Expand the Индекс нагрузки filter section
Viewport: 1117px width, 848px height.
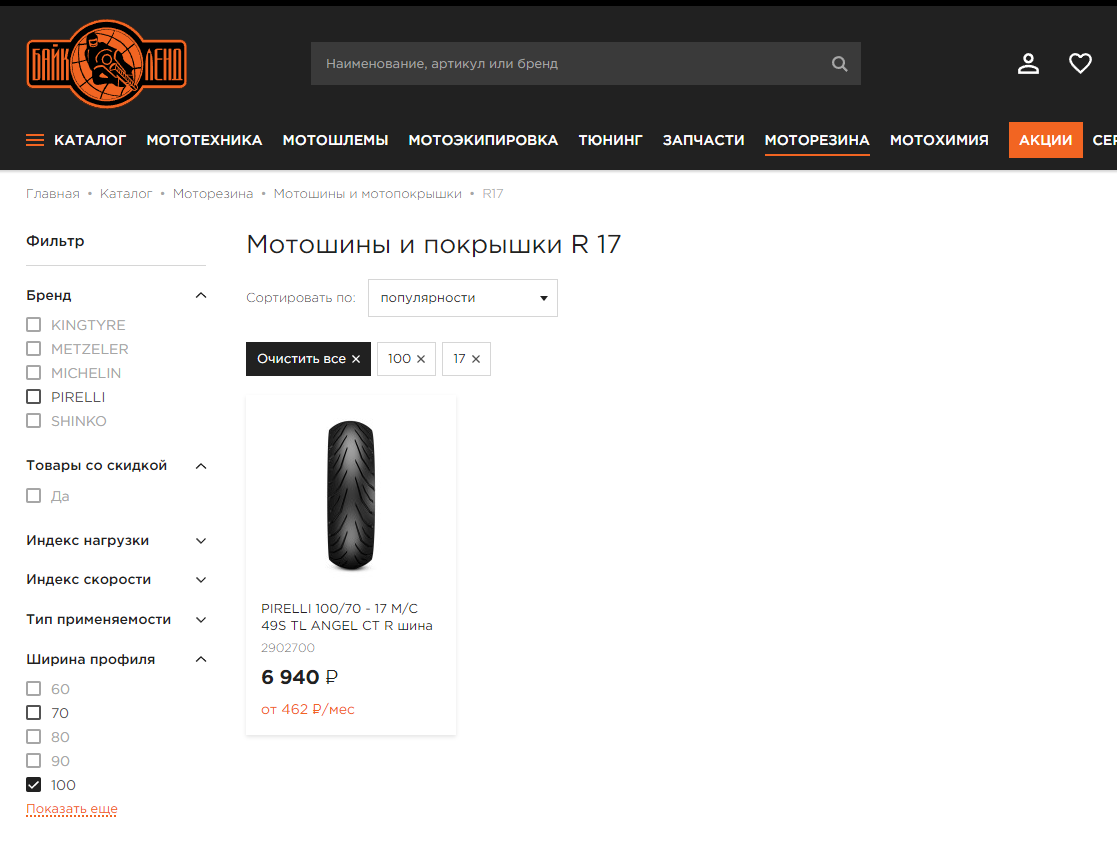(x=116, y=540)
